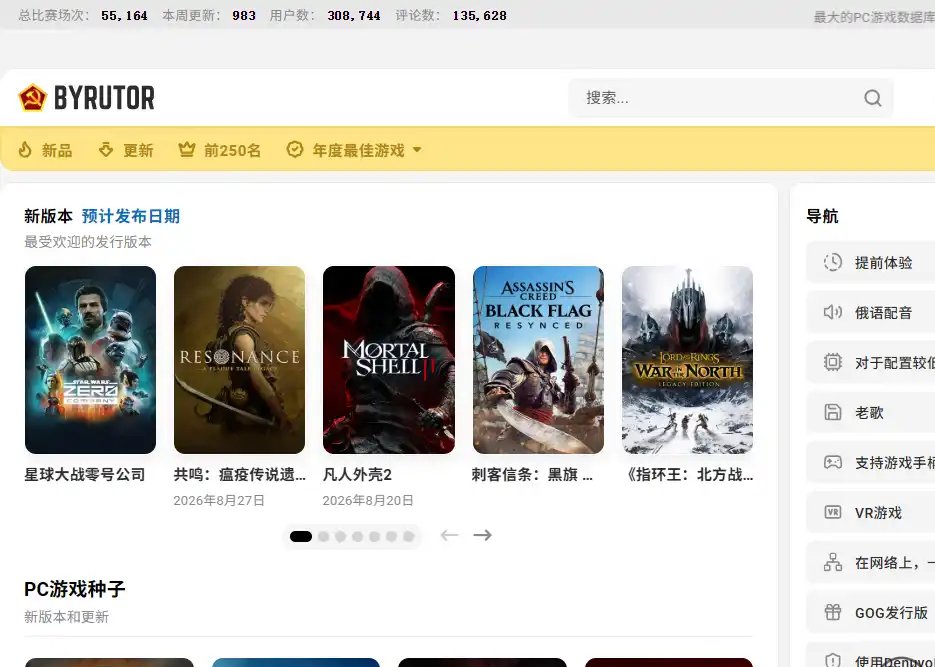This screenshot has width=935, height=667.
Task: Click the user count 308,744
Action: click(x=354, y=15)
